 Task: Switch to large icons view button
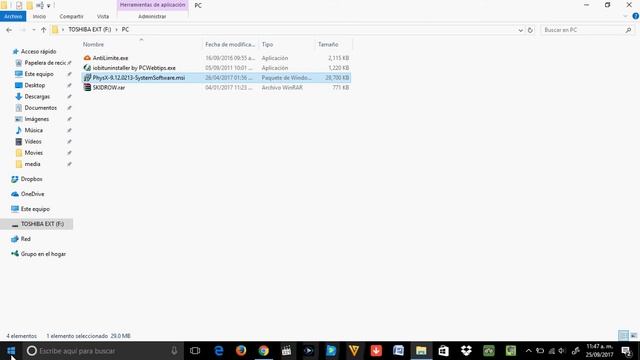633,336
